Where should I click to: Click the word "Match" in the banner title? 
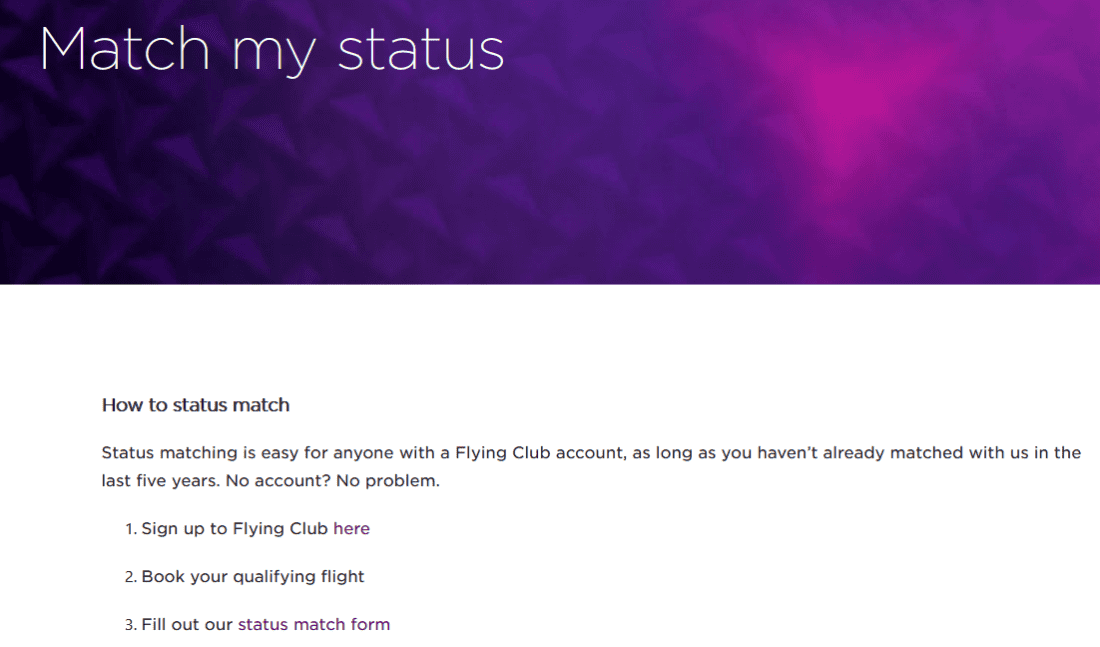125,48
